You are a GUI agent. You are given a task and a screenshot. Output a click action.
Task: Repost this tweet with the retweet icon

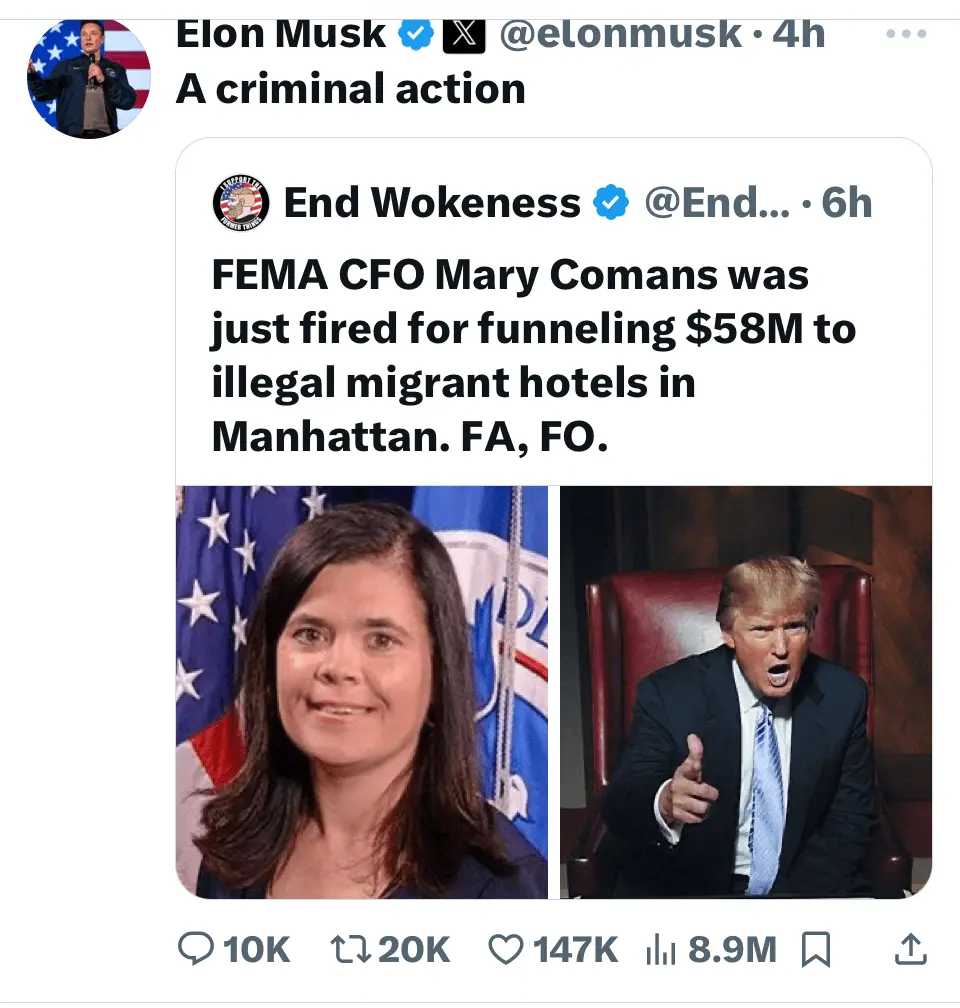(x=349, y=948)
